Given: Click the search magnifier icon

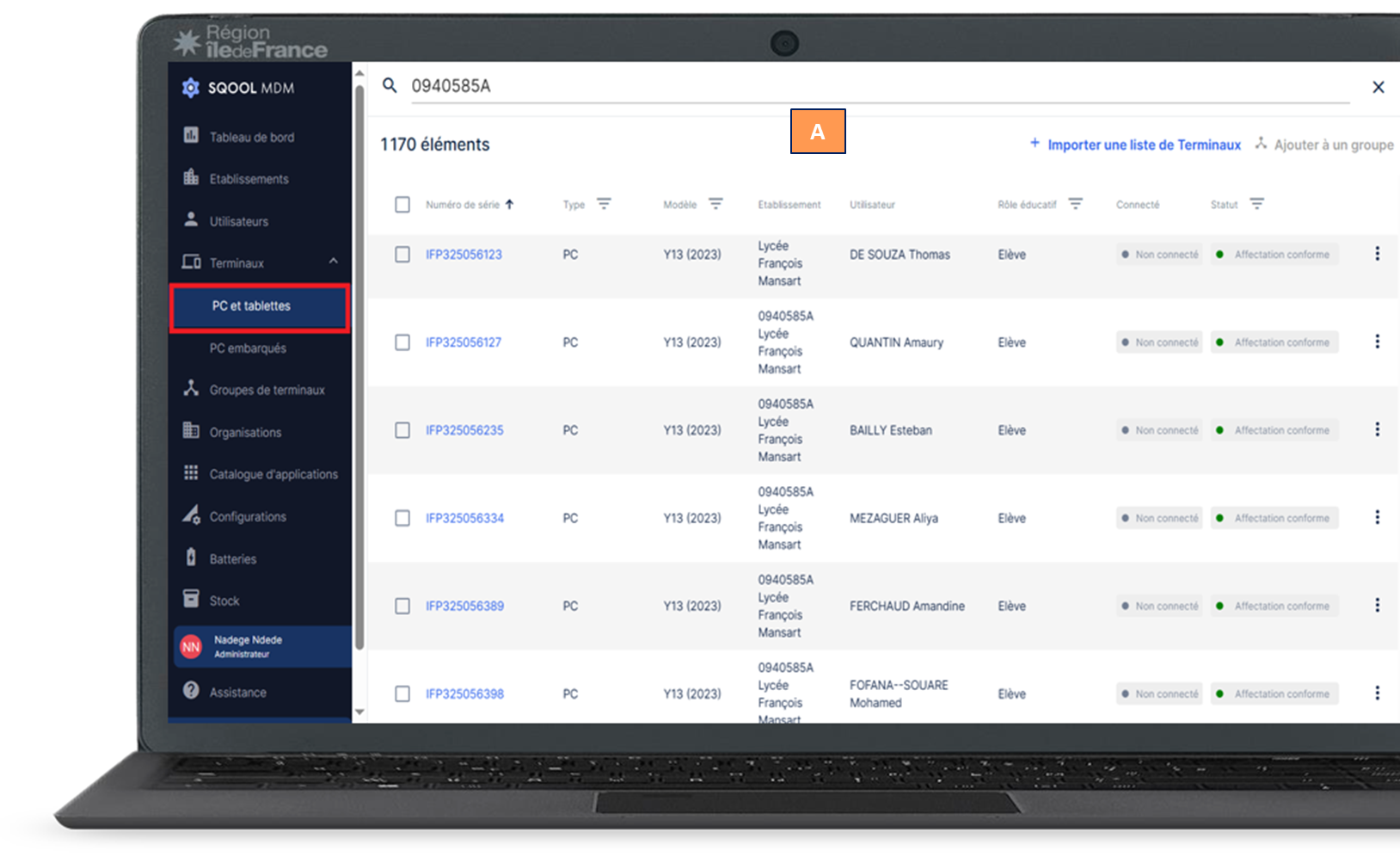Looking at the screenshot, I should tap(390, 85).
